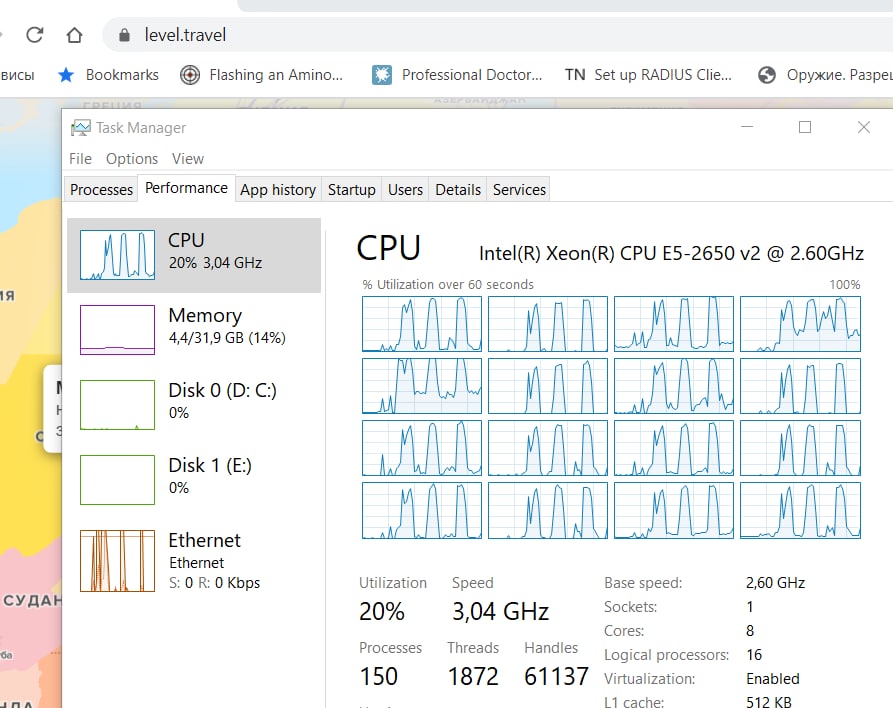Click '% Utilization over 60 seconds' label
This screenshot has width=893, height=708.
tap(448, 284)
